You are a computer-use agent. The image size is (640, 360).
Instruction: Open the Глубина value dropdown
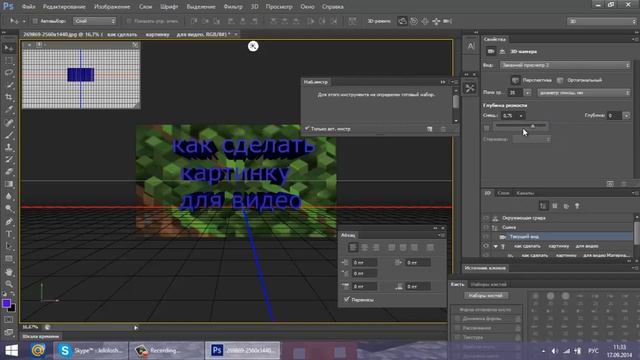tap(626, 116)
